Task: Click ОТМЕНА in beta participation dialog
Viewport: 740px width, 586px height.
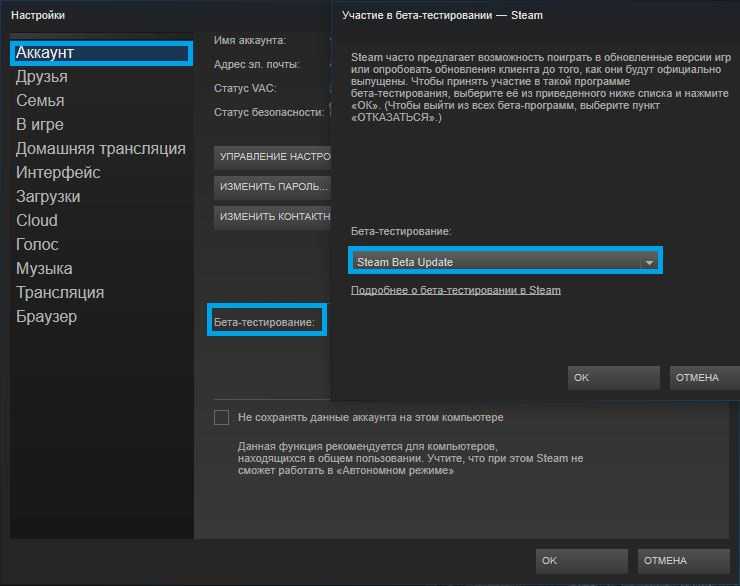Action: 705,377
